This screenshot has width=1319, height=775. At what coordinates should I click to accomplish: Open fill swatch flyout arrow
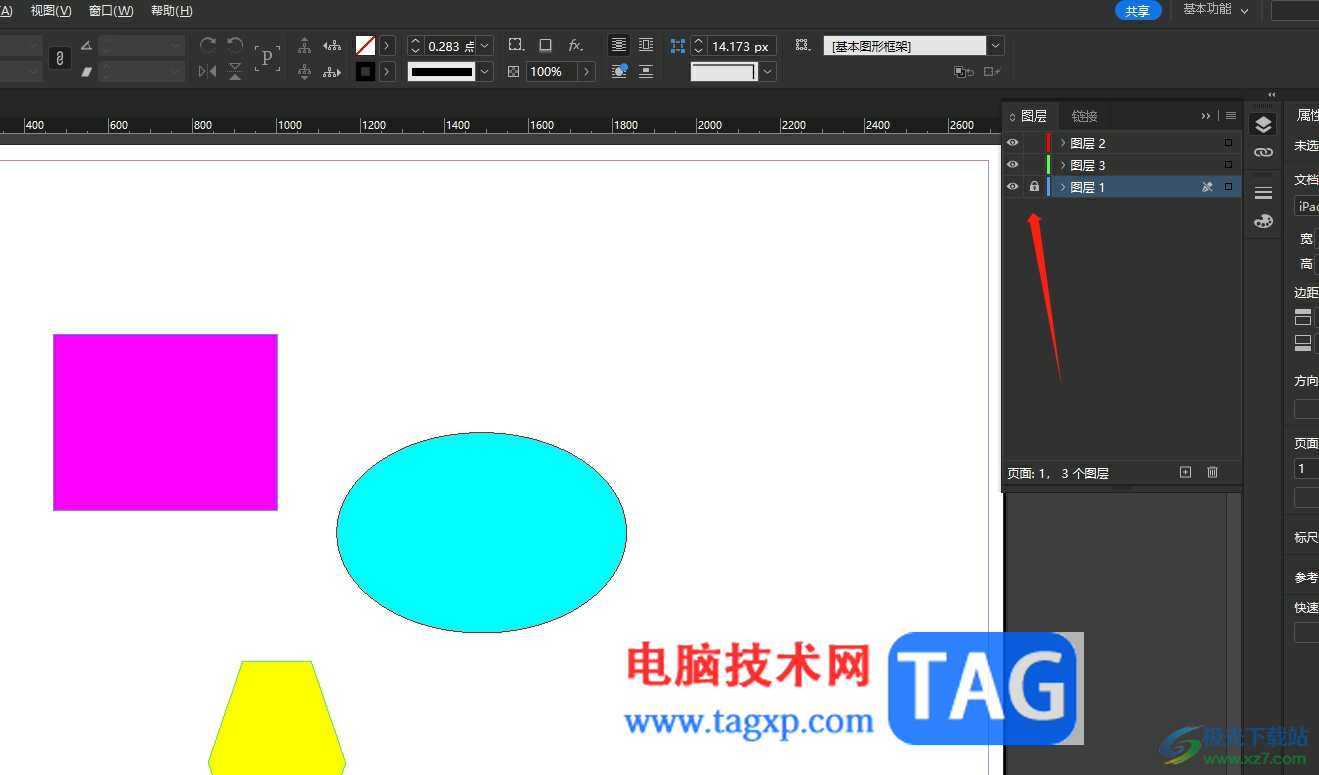pos(387,45)
